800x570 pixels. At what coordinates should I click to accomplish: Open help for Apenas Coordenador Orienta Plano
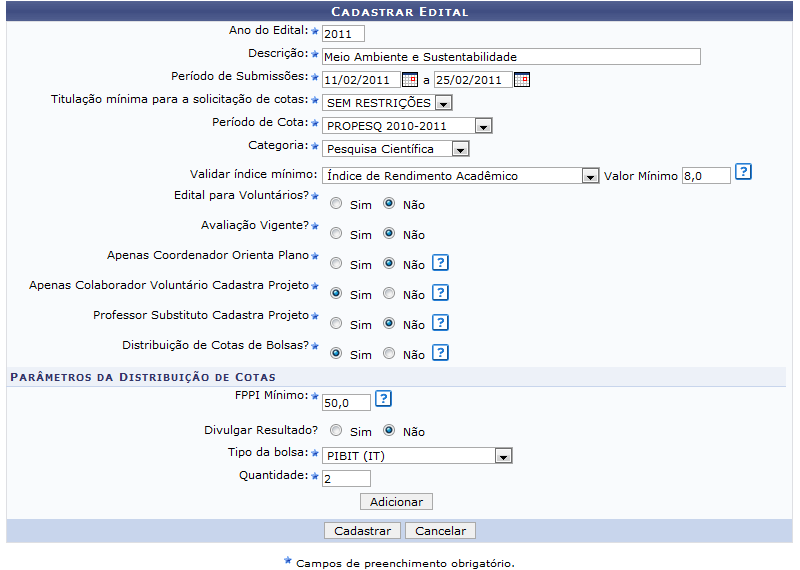440,263
